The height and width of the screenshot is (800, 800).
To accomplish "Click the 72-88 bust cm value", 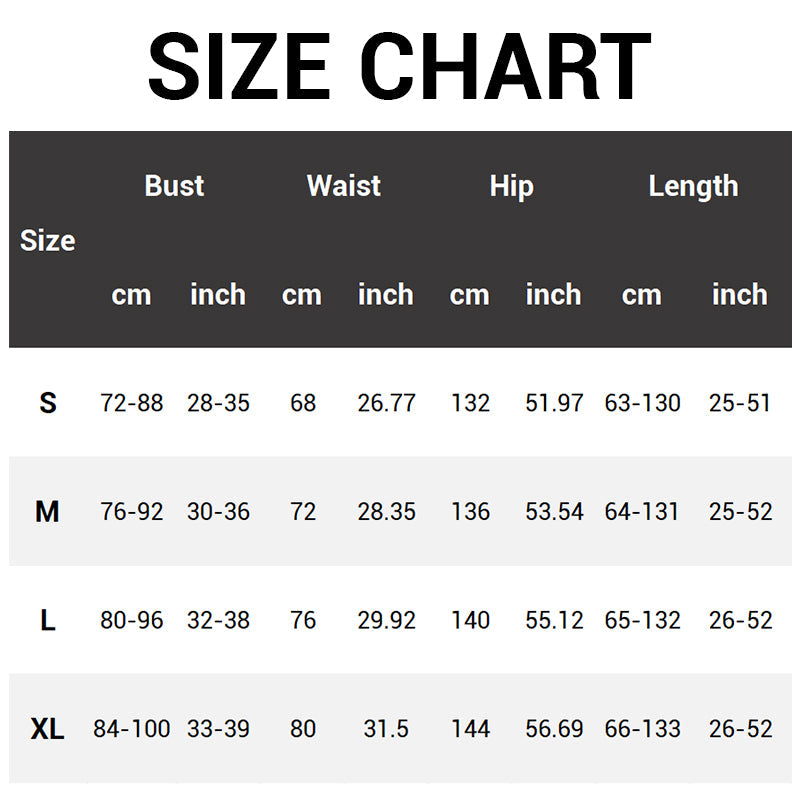I will 132,403.
